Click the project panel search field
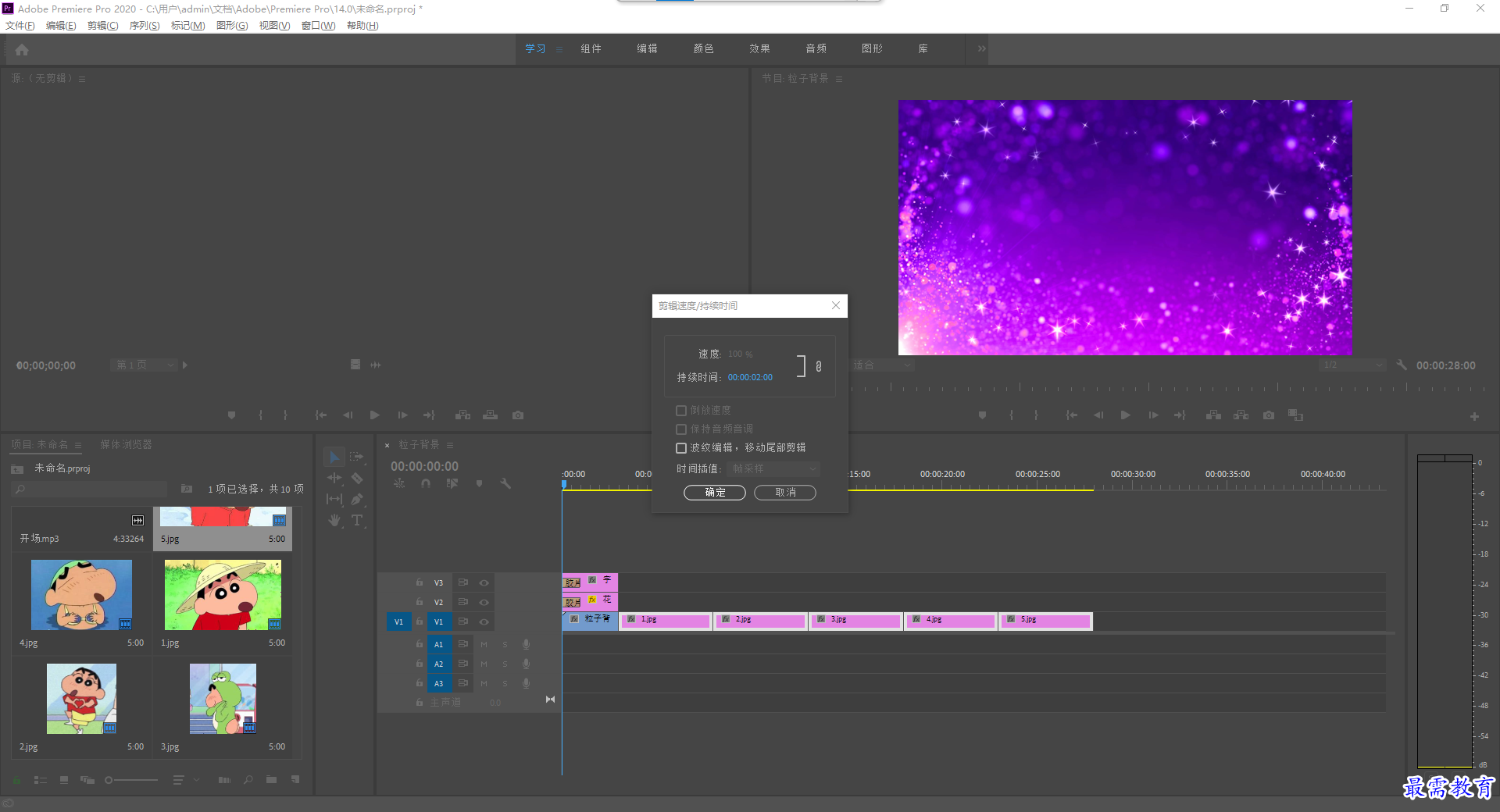Image resolution: width=1500 pixels, height=812 pixels. click(90, 489)
